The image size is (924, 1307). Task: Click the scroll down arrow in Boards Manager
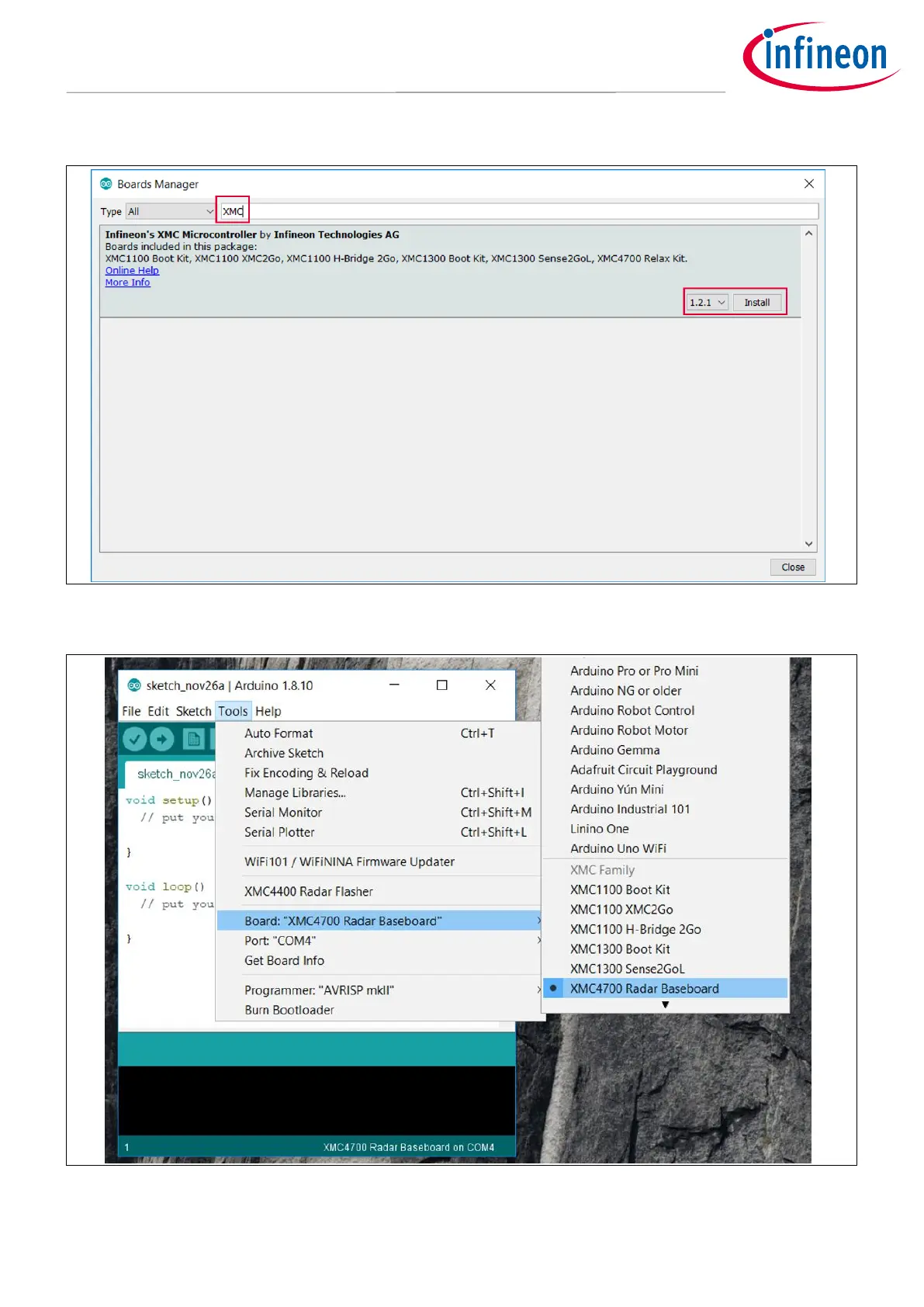pos(809,544)
